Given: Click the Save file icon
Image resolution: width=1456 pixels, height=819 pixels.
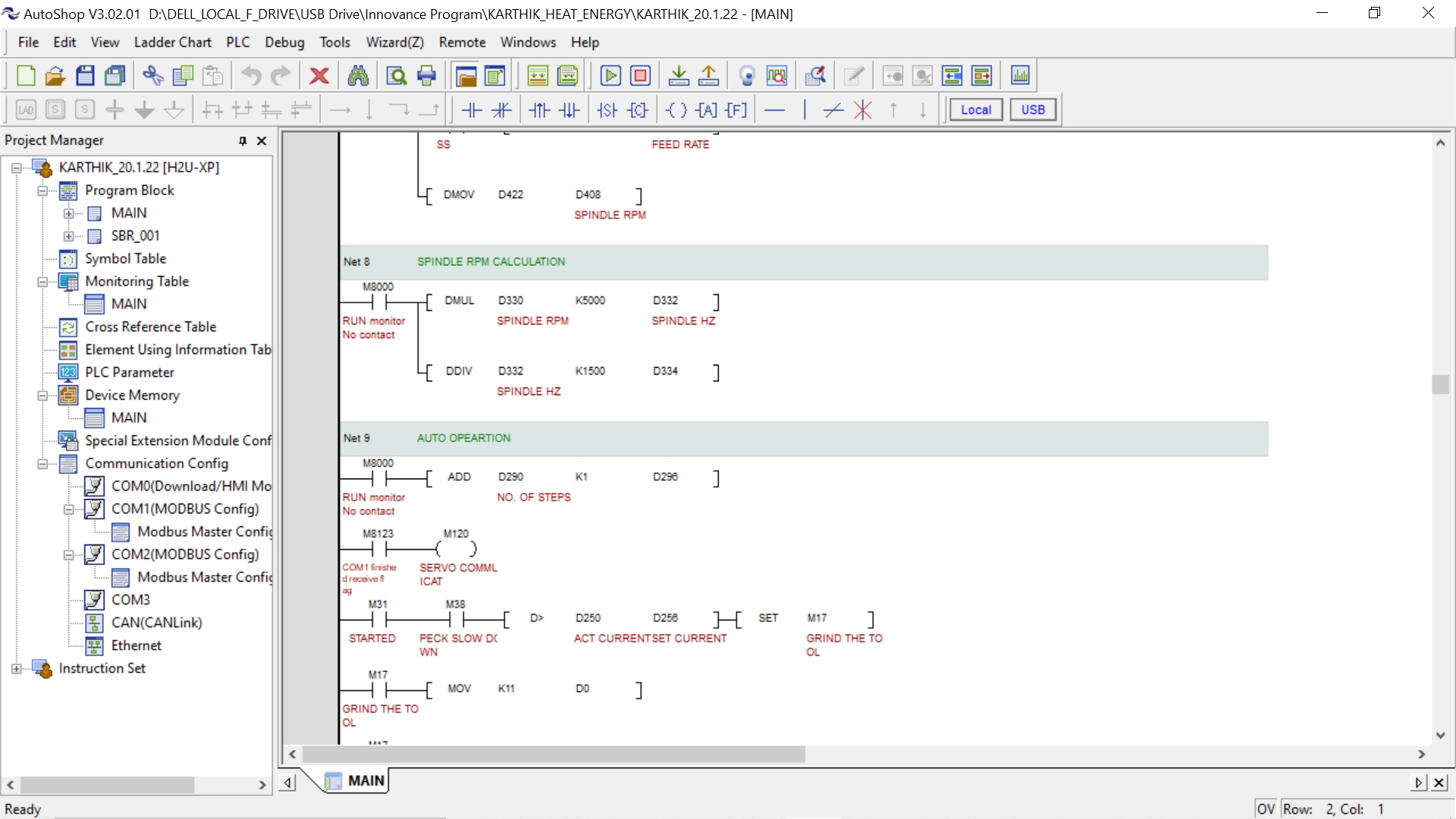Looking at the screenshot, I should tap(85, 76).
